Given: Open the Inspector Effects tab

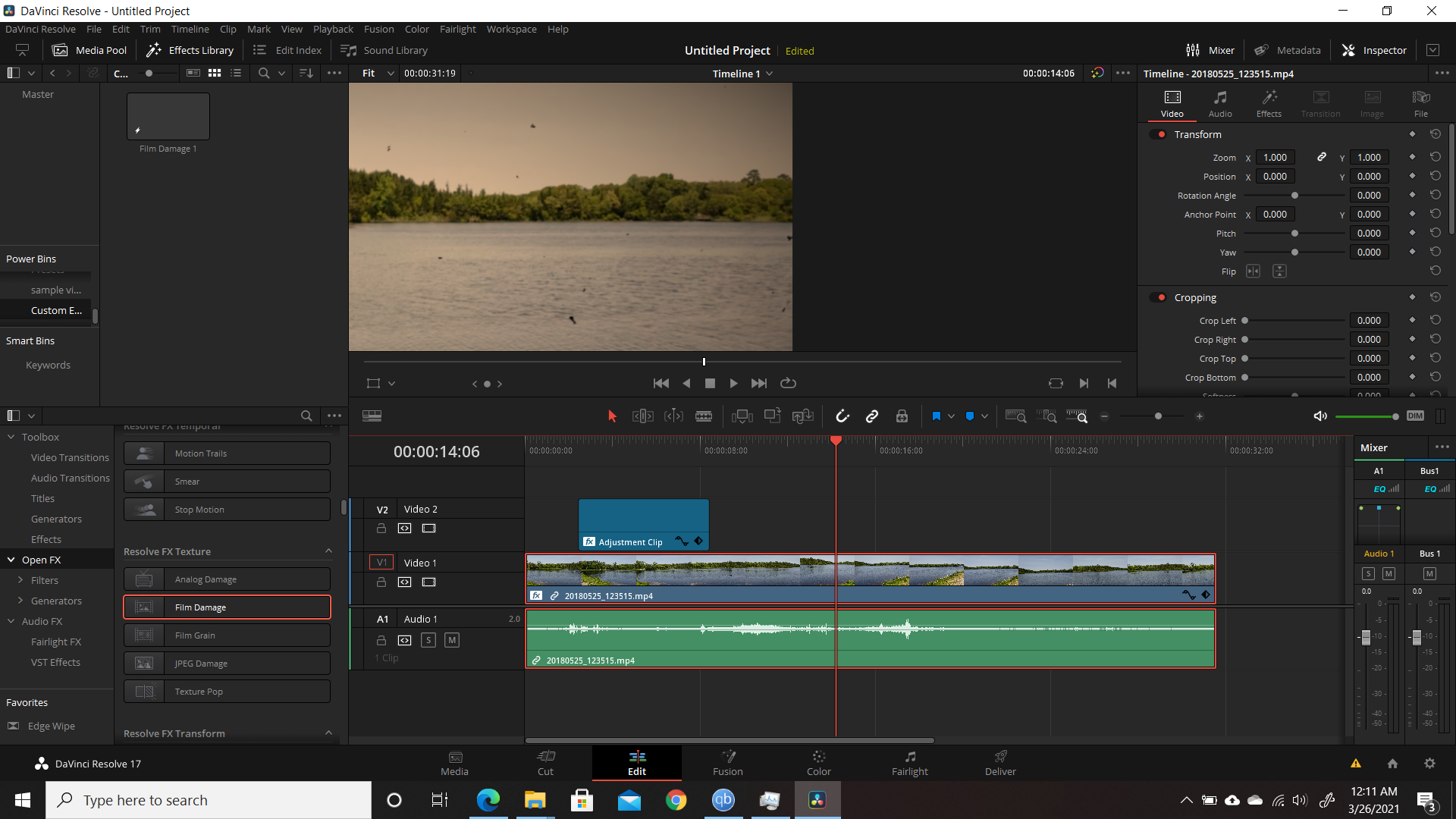Looking at the screenshot, I should 1269,104.
